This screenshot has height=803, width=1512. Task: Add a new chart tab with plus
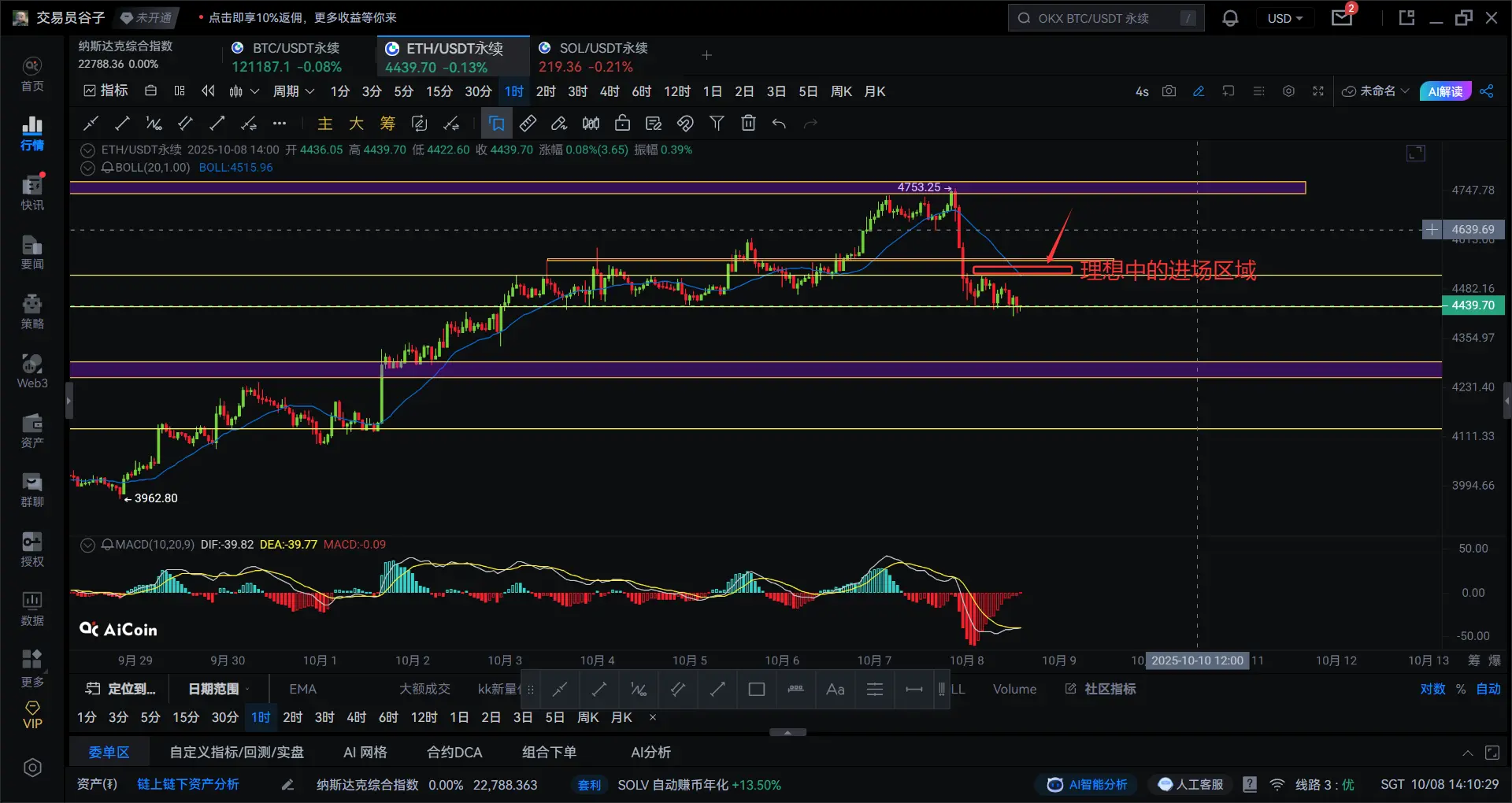point(706,55)
